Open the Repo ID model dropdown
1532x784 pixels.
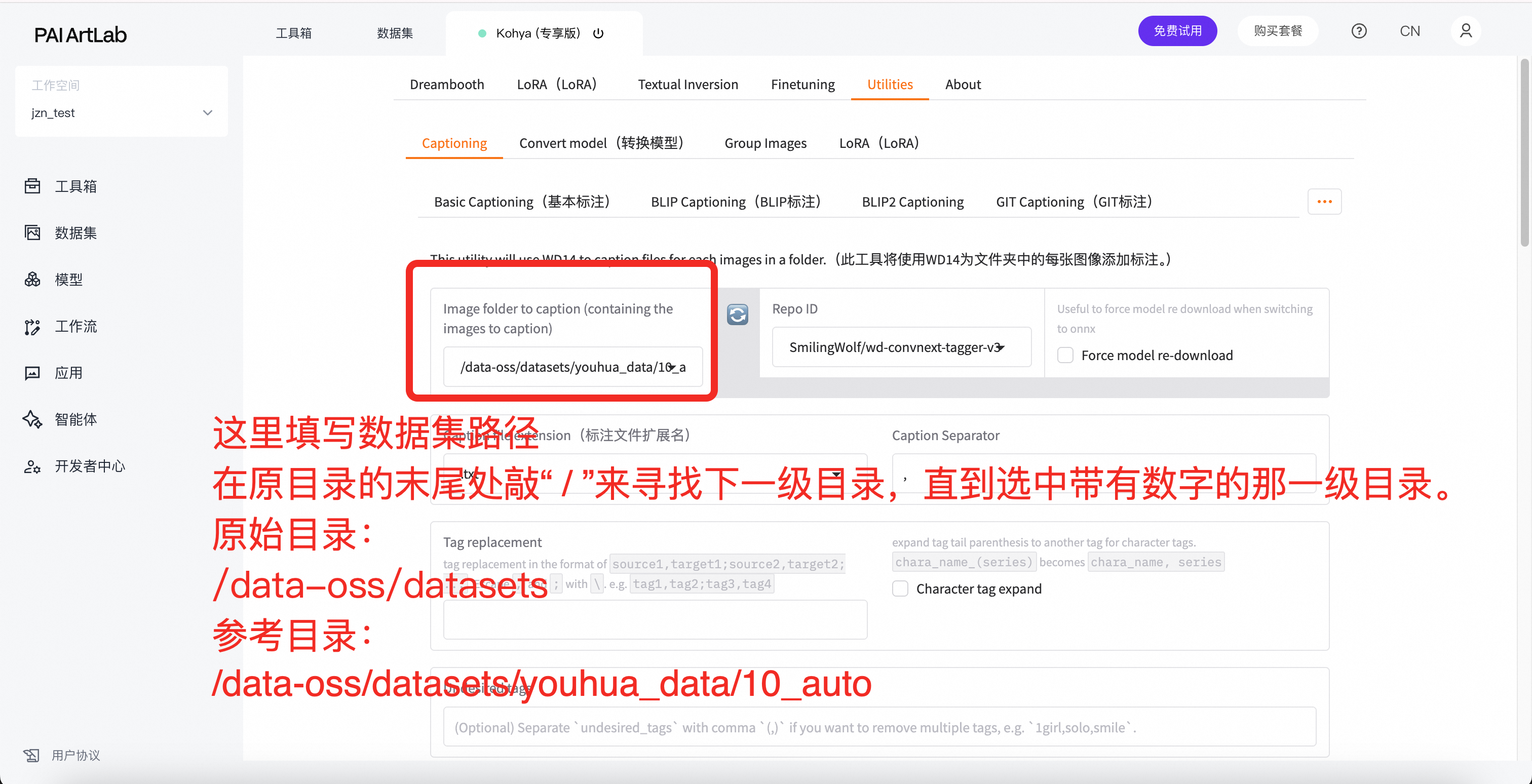(901, 347)
